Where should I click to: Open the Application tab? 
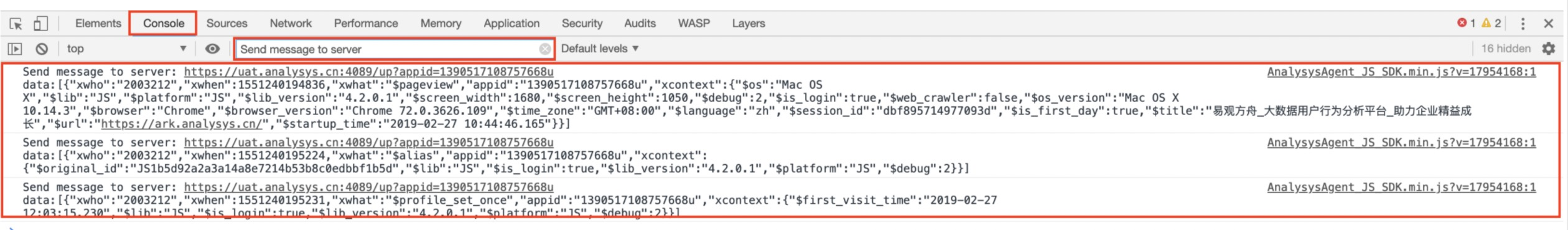click(511, 24)
